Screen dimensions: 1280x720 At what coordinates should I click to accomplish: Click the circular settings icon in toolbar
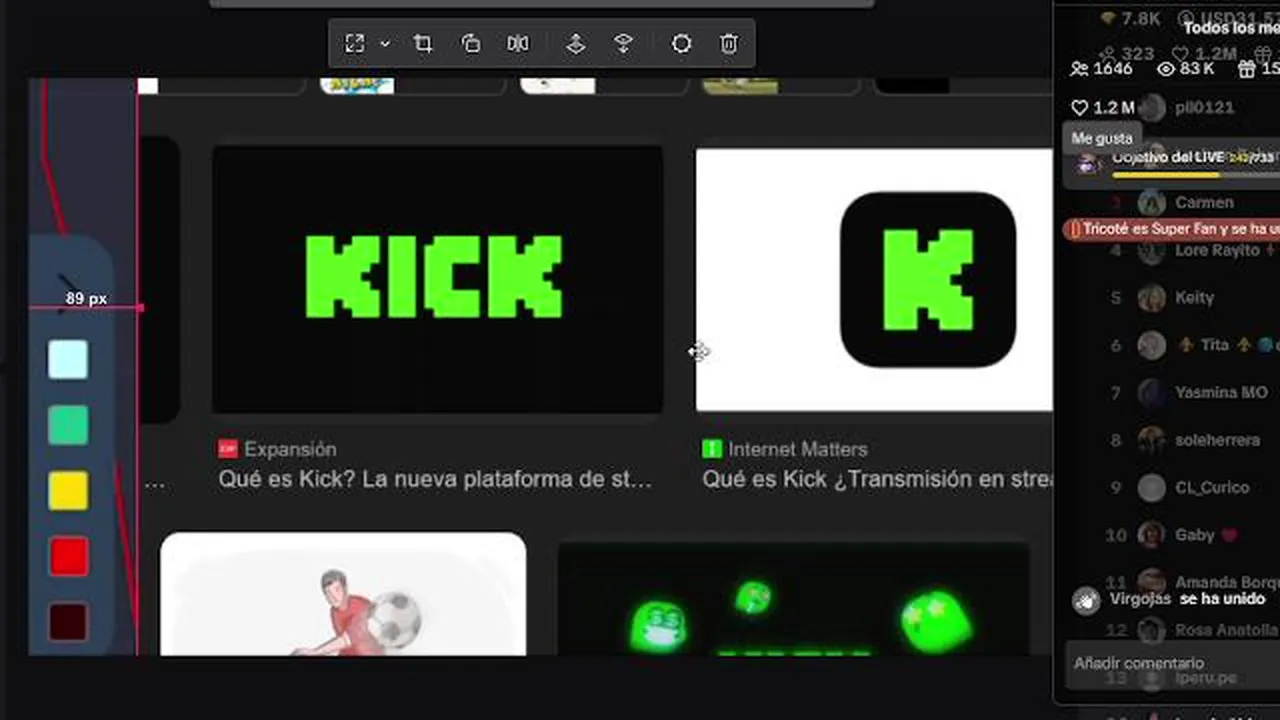(681, 44)
